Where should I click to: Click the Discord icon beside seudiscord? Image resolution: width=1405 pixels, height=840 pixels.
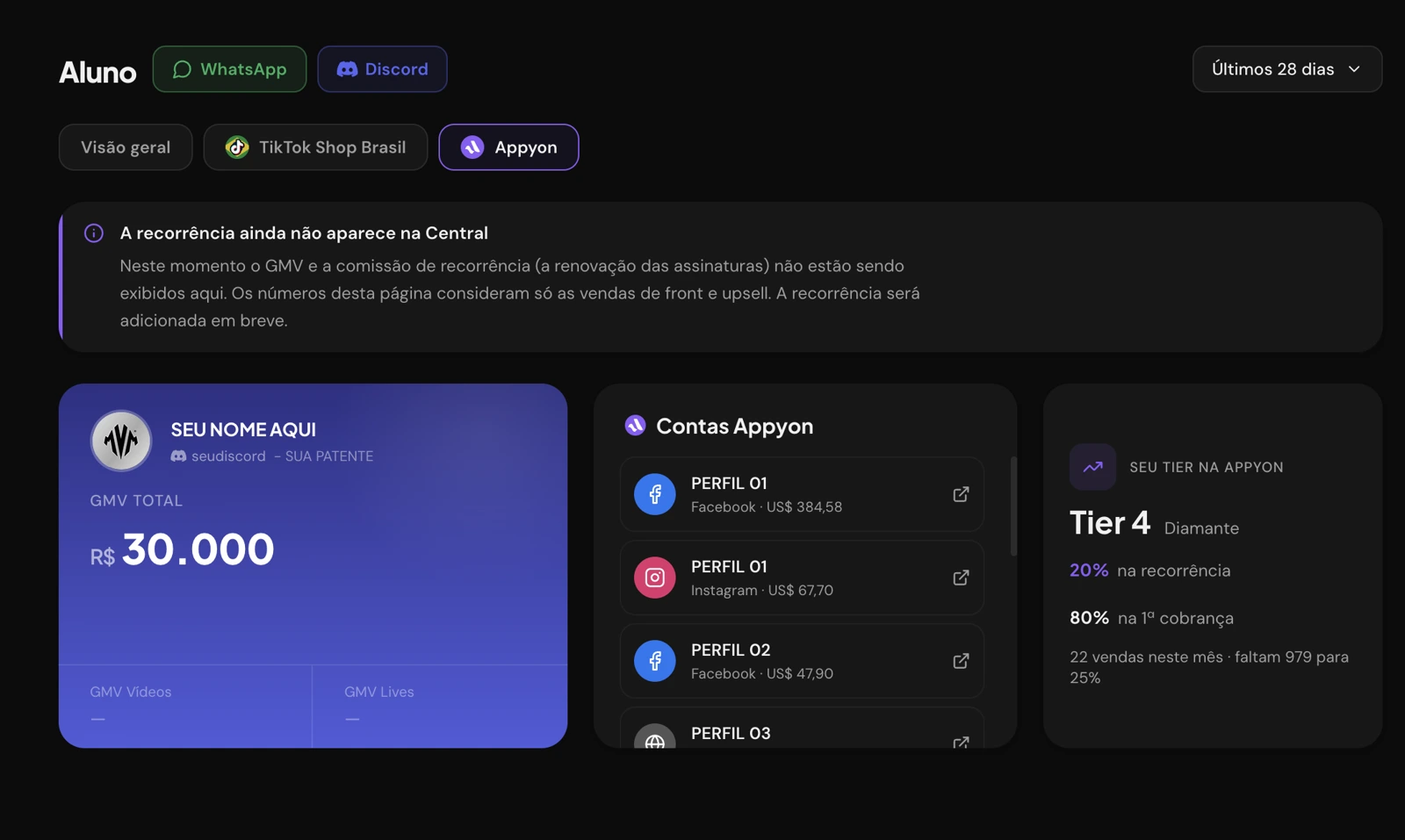tap(178, 456)
